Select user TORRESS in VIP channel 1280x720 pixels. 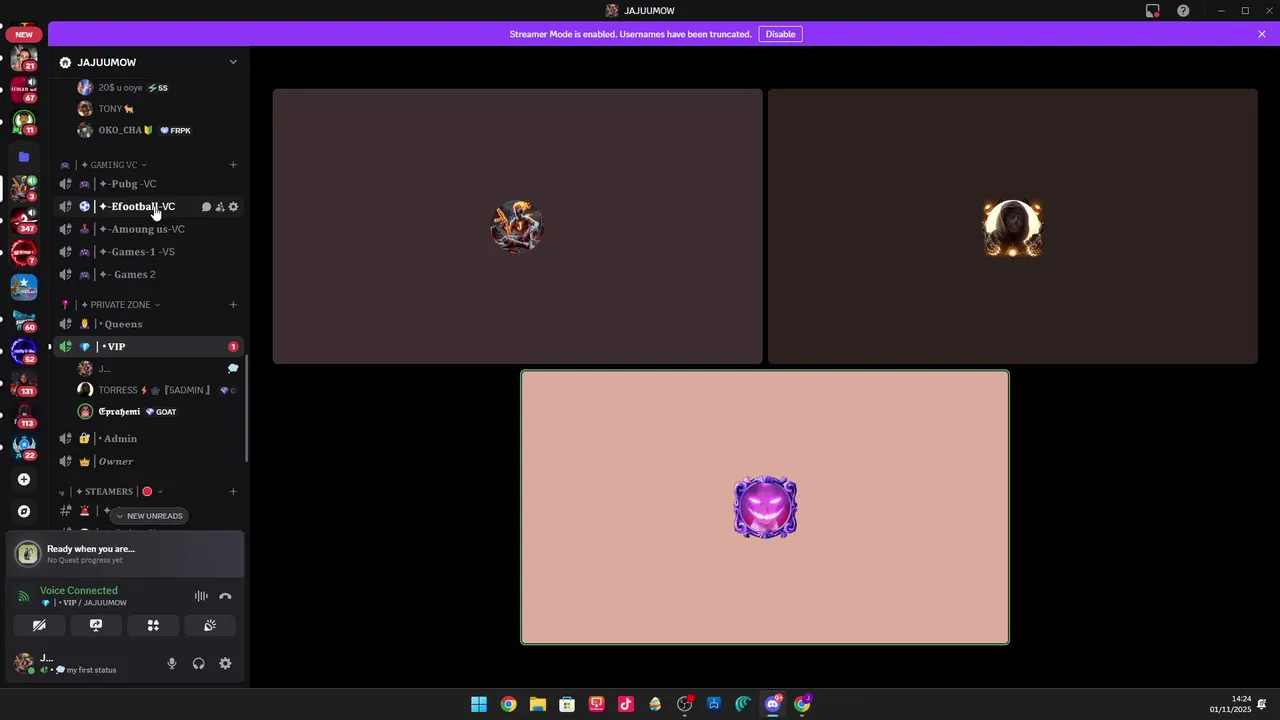tap(158, 390)
